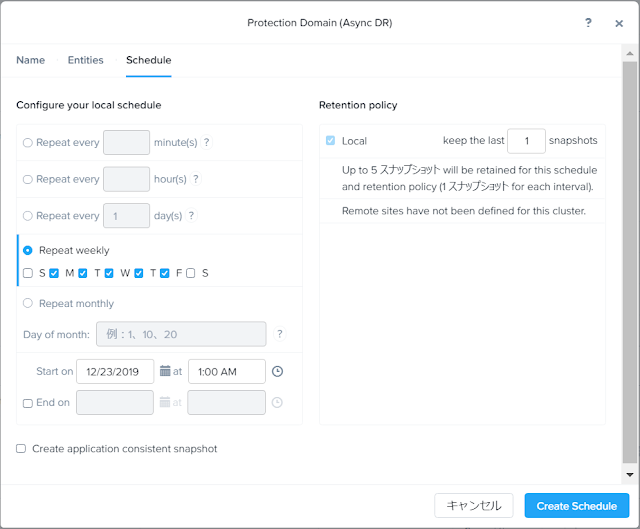Open calendar picker for Start on date
Screen dimensions: 640x529
(165, 371)
